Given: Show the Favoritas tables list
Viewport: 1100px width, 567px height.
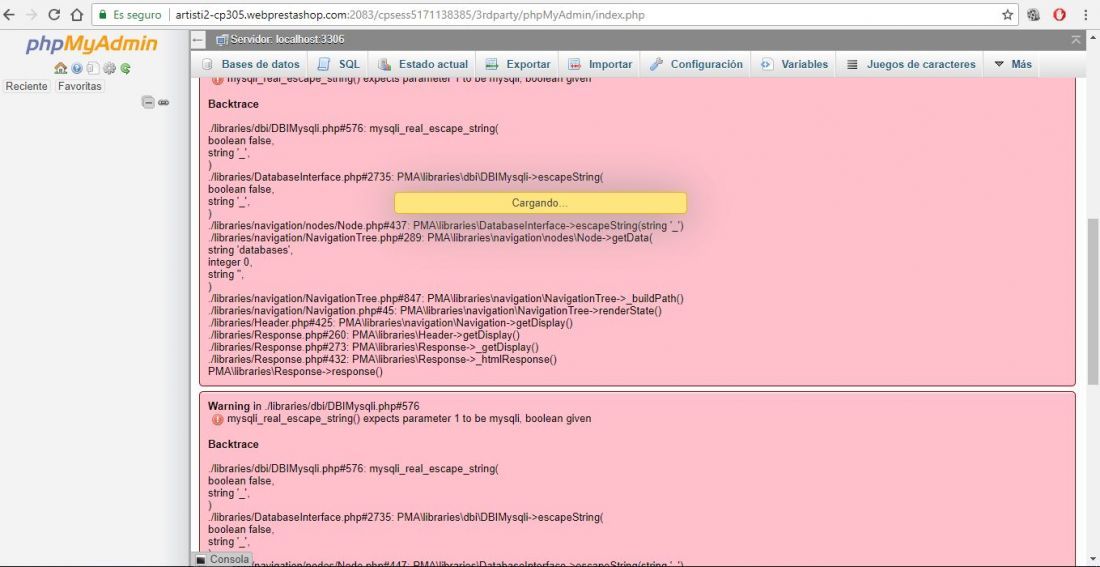Looking at the screenshot, I should tap(79, 86).
